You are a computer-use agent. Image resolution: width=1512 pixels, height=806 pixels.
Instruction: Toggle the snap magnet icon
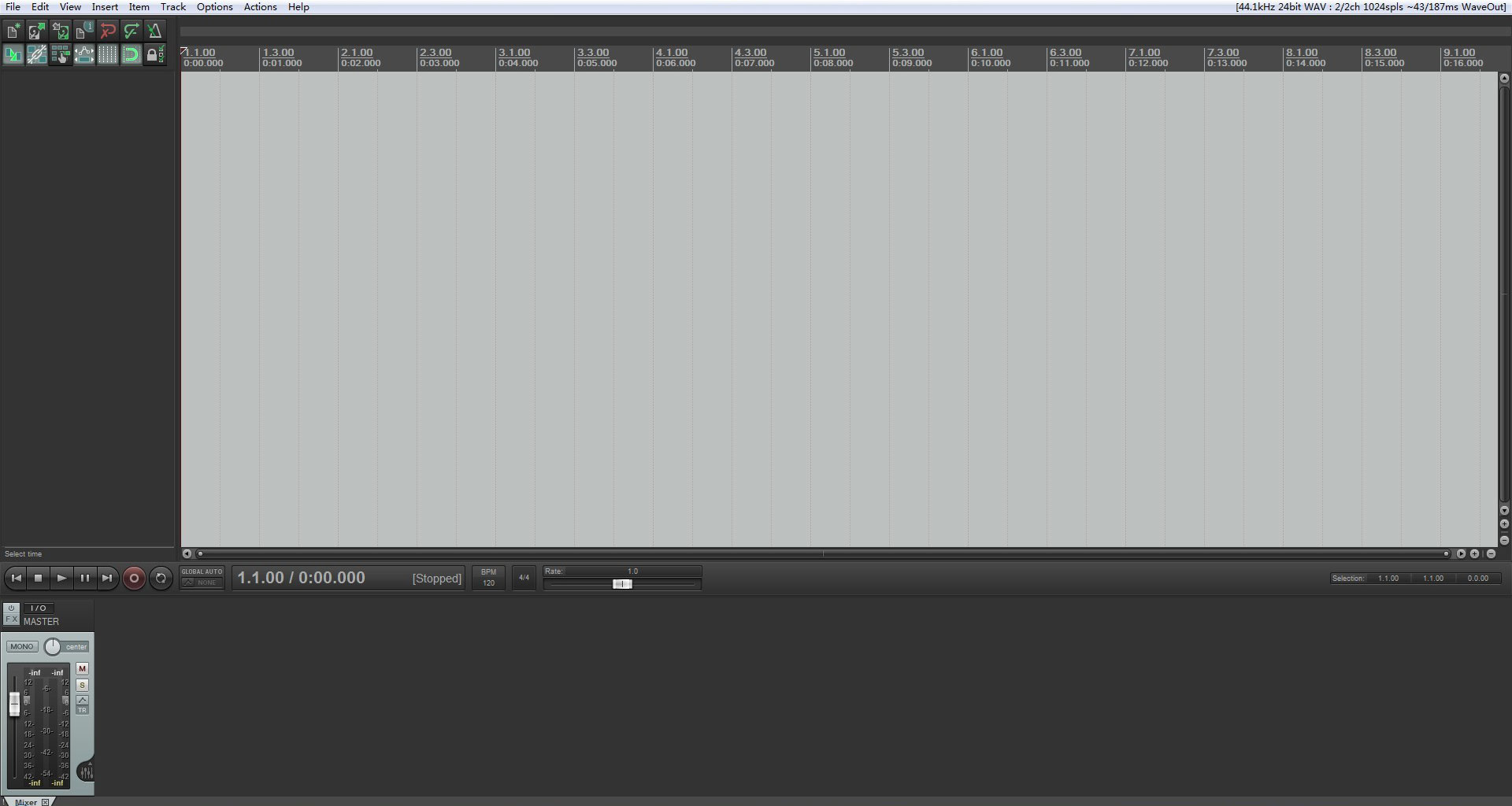(x=132, y=54)
